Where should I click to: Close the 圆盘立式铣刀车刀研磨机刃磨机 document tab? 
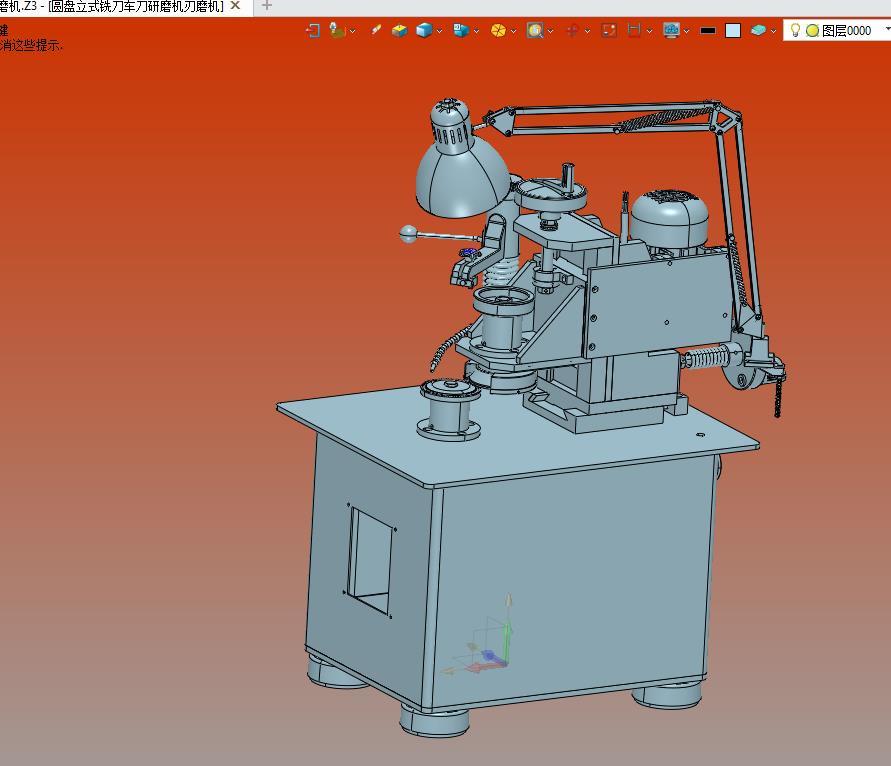235,6
